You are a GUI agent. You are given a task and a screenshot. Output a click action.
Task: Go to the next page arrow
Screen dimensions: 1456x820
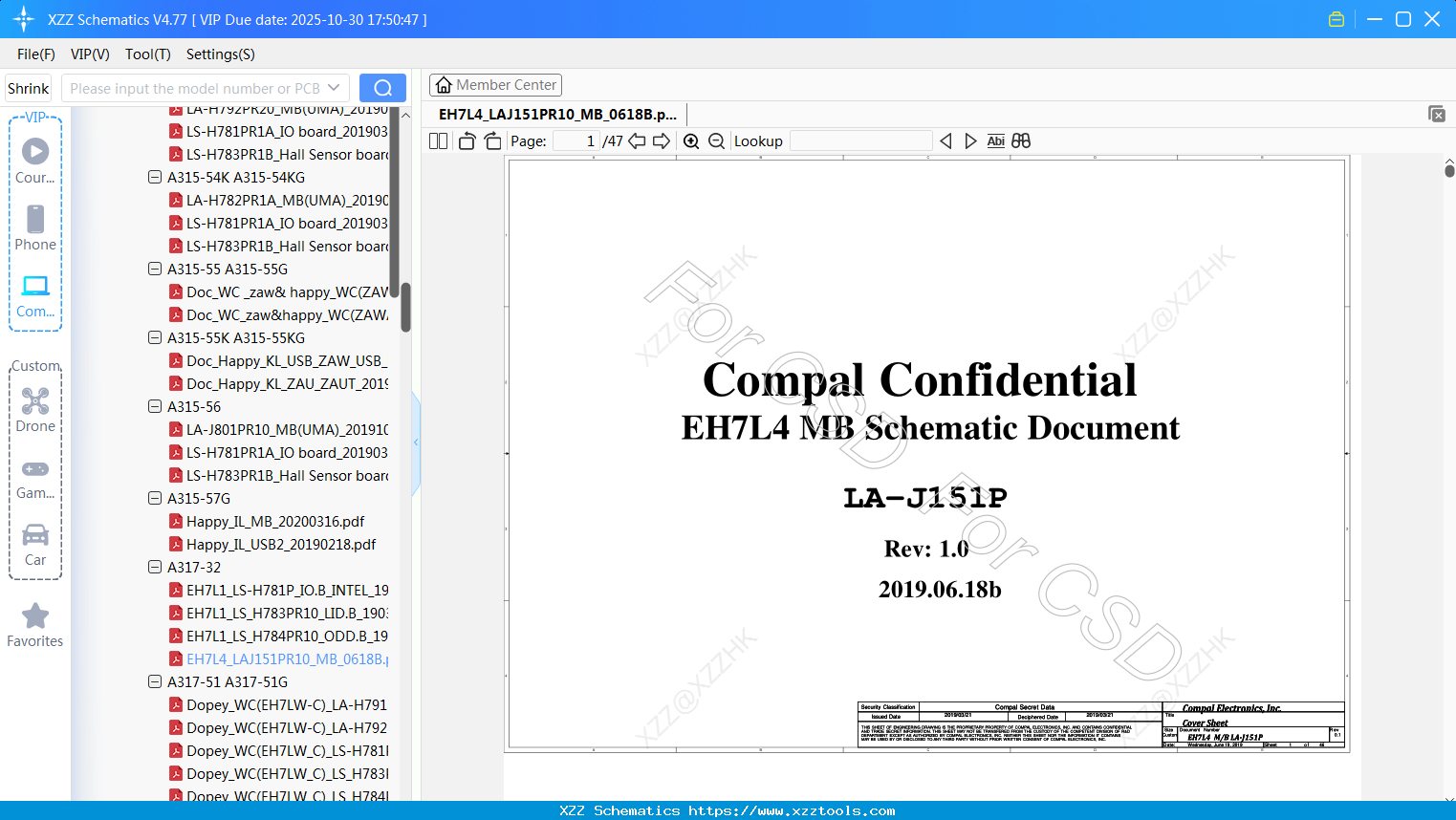pyautogui.click(x=662, y=141)
